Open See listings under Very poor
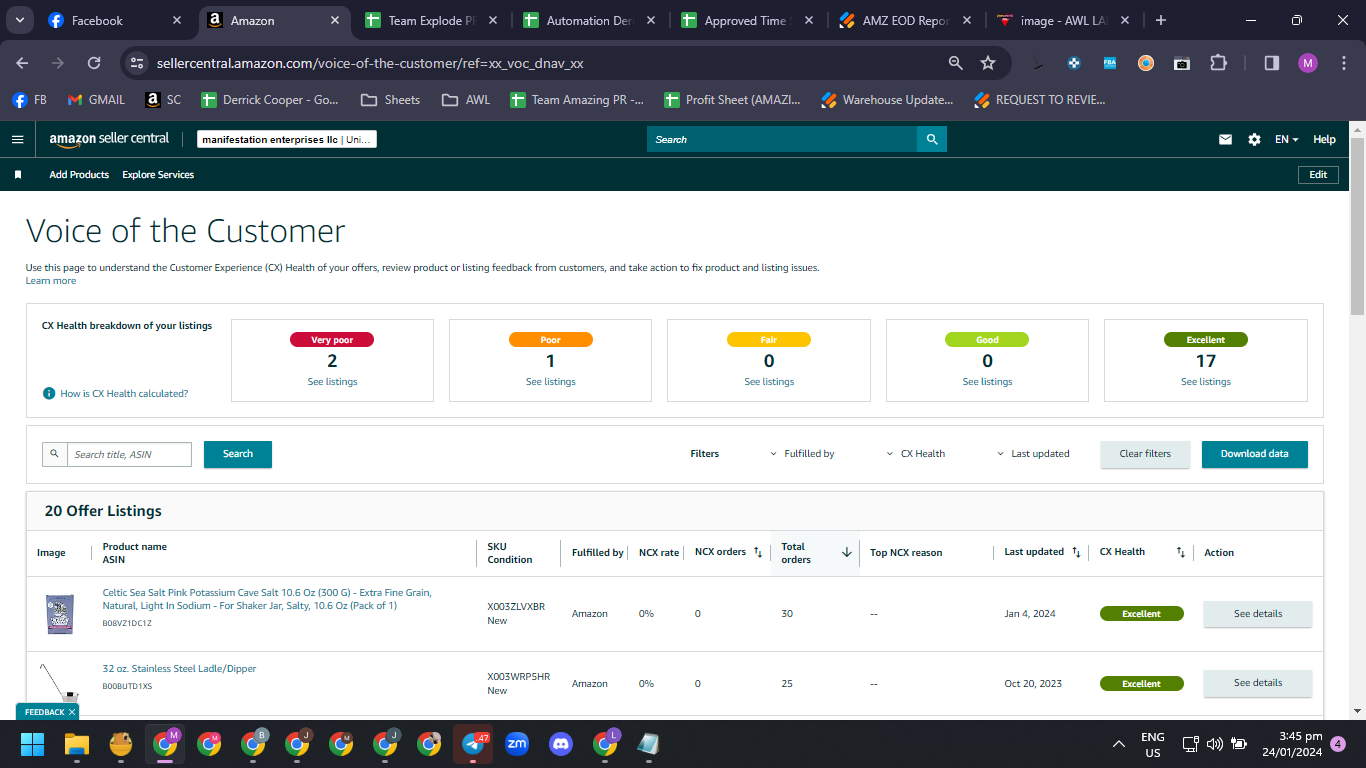 point(332,382)
